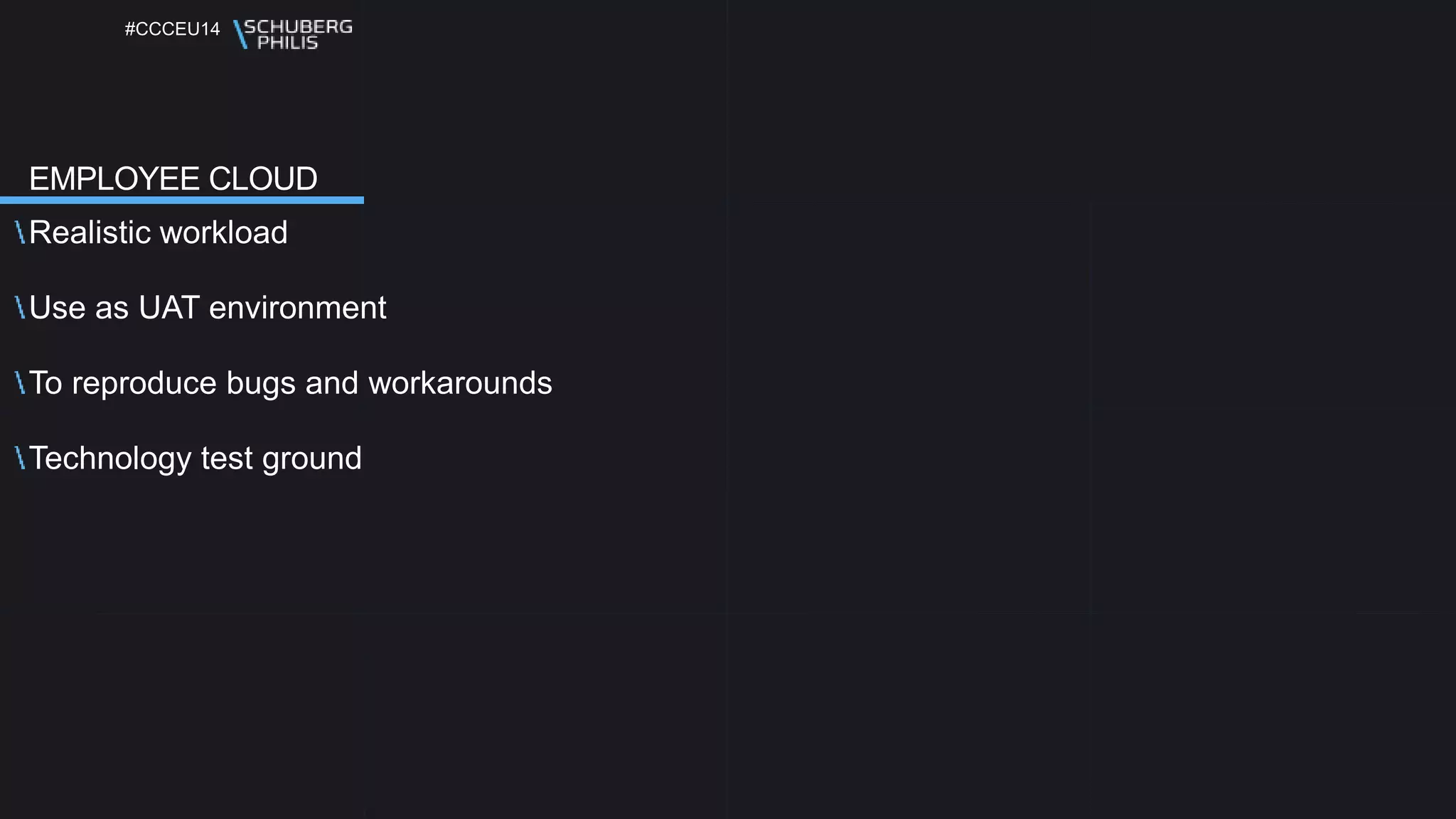Select the word workarounds in third bullet
This screenshot has width=1456, height=819.
[x=460, y=383]
